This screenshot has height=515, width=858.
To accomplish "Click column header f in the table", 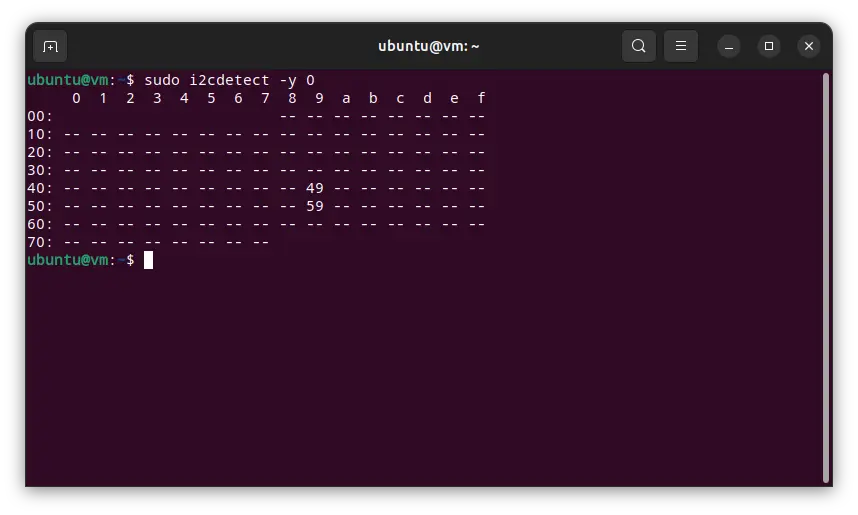I will [x=481, y=98].
